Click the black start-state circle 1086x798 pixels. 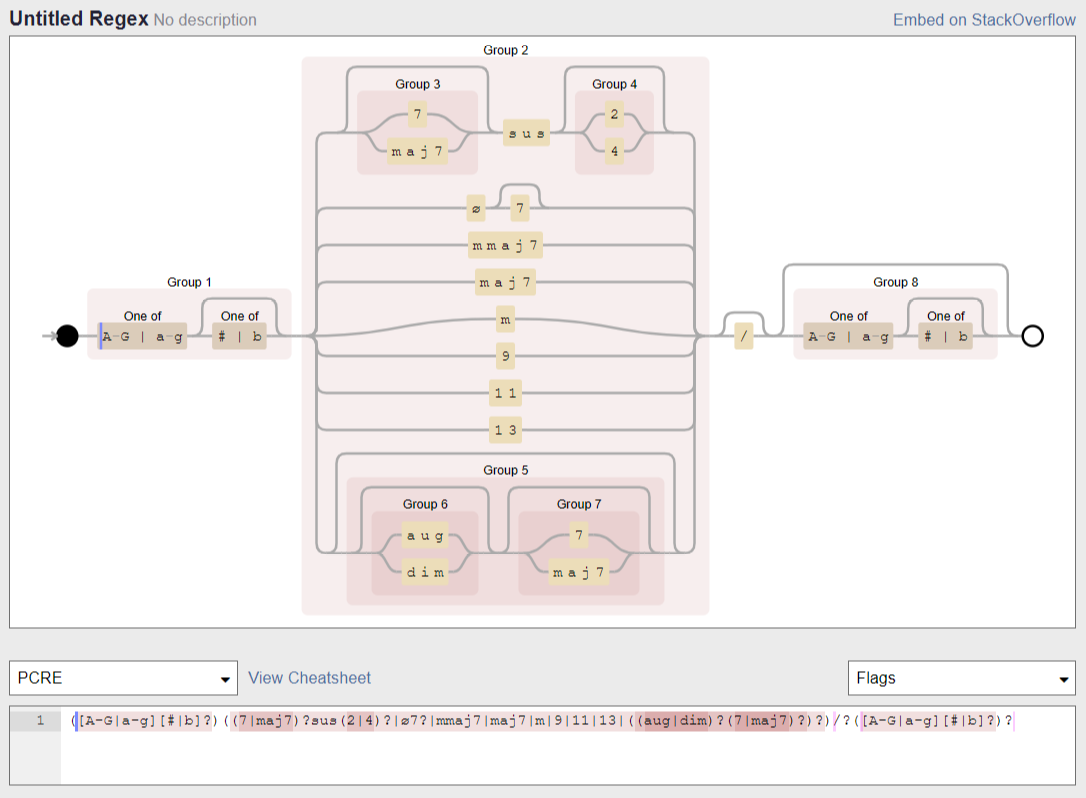click(65, 335)
